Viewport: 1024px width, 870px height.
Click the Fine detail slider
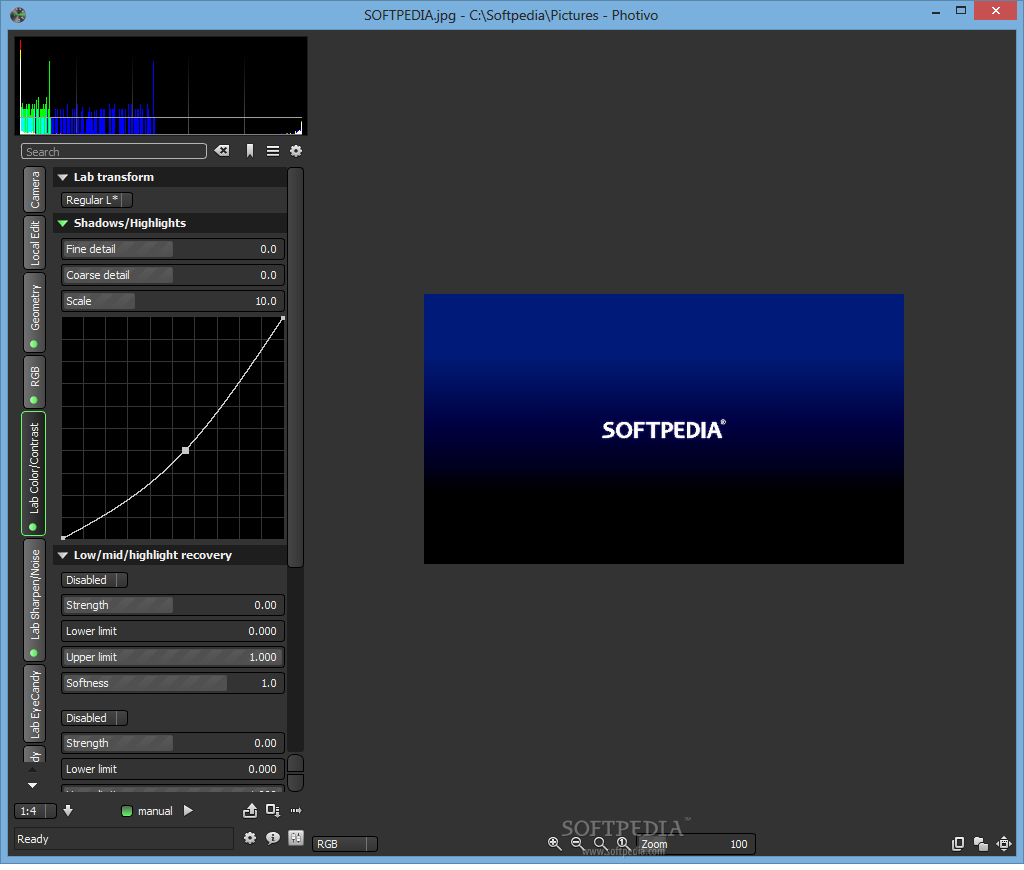[173, 249]
